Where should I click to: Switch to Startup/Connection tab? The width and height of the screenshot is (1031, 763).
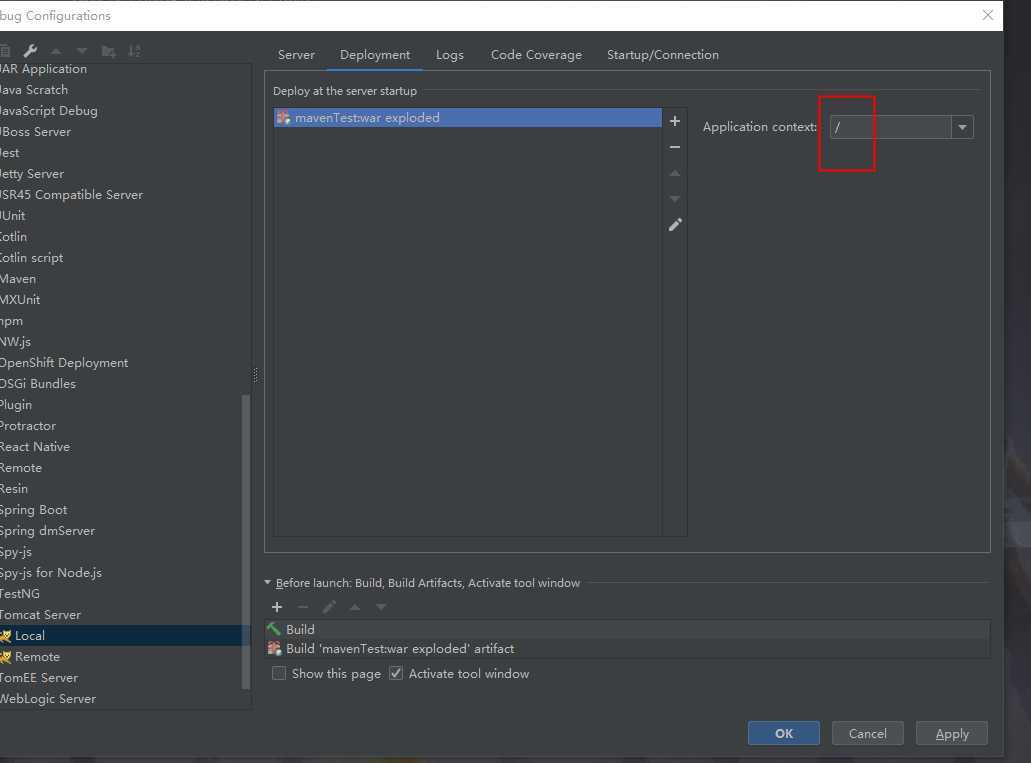[x=663, y=55]
